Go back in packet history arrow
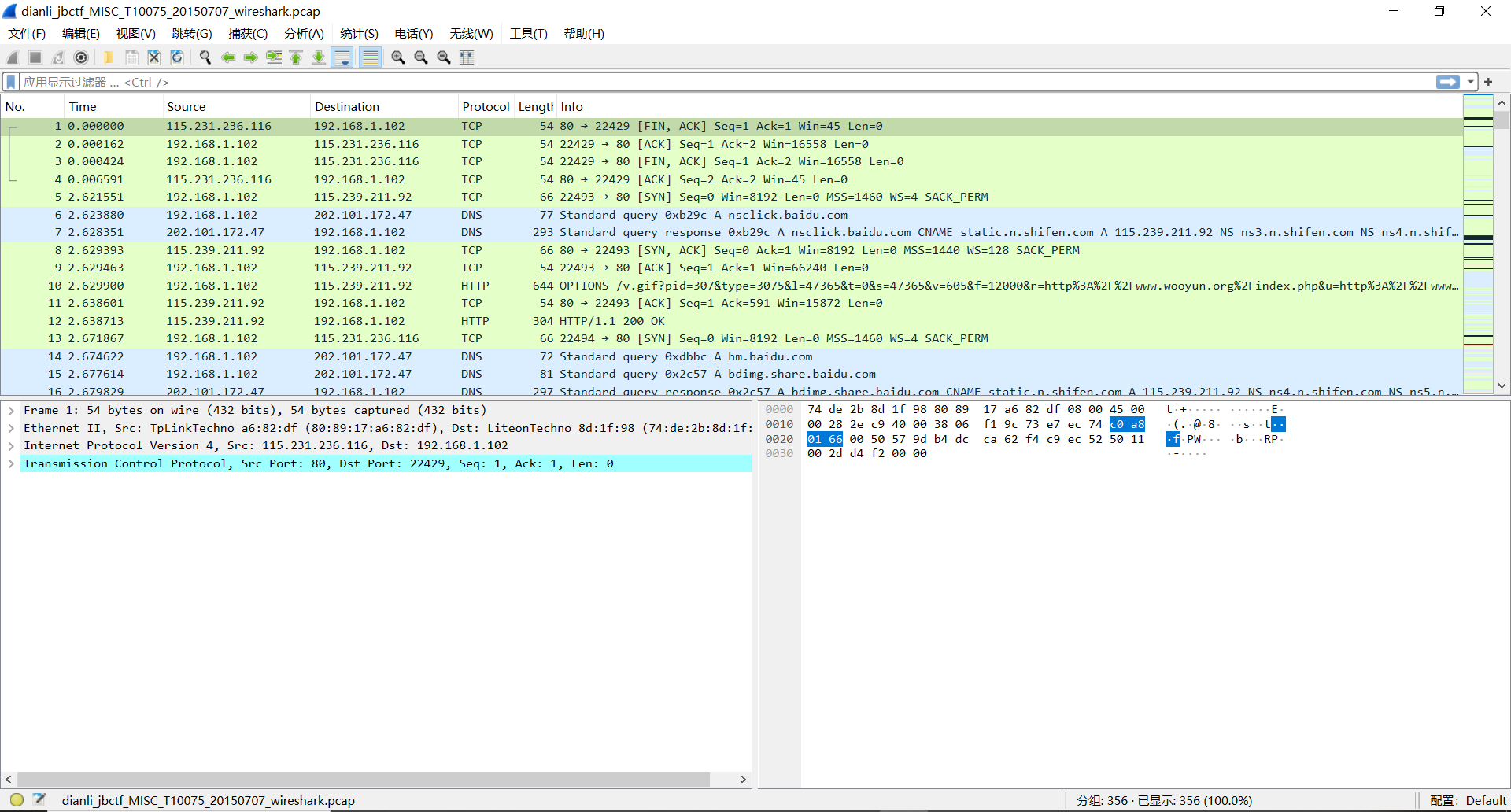Image resolution: width=1511 pixels, height=812 pixels. pos(228,57)
